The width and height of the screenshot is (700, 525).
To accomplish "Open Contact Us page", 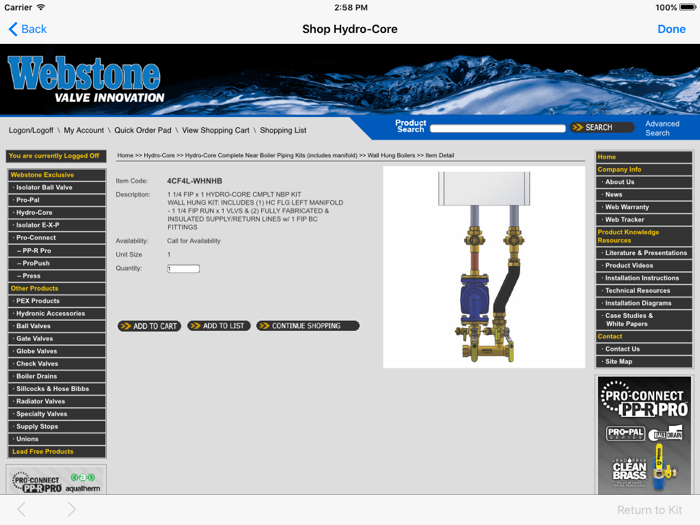I will [644, 349].
